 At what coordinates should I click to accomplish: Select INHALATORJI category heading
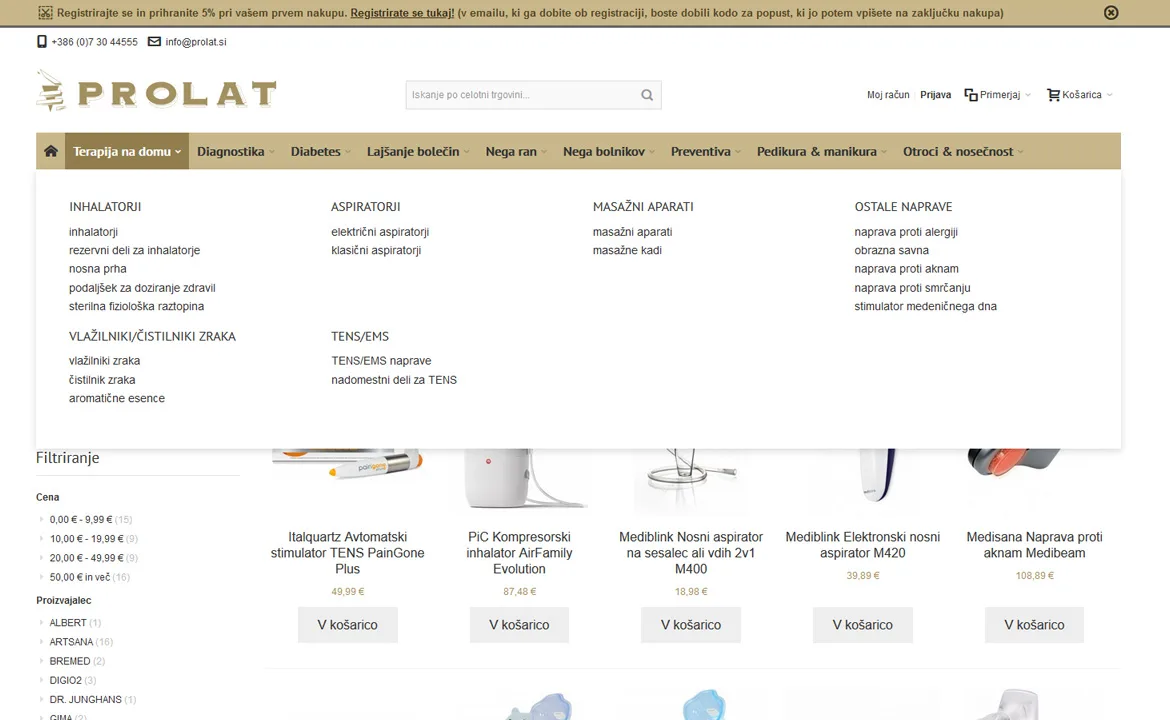(105, 207)
